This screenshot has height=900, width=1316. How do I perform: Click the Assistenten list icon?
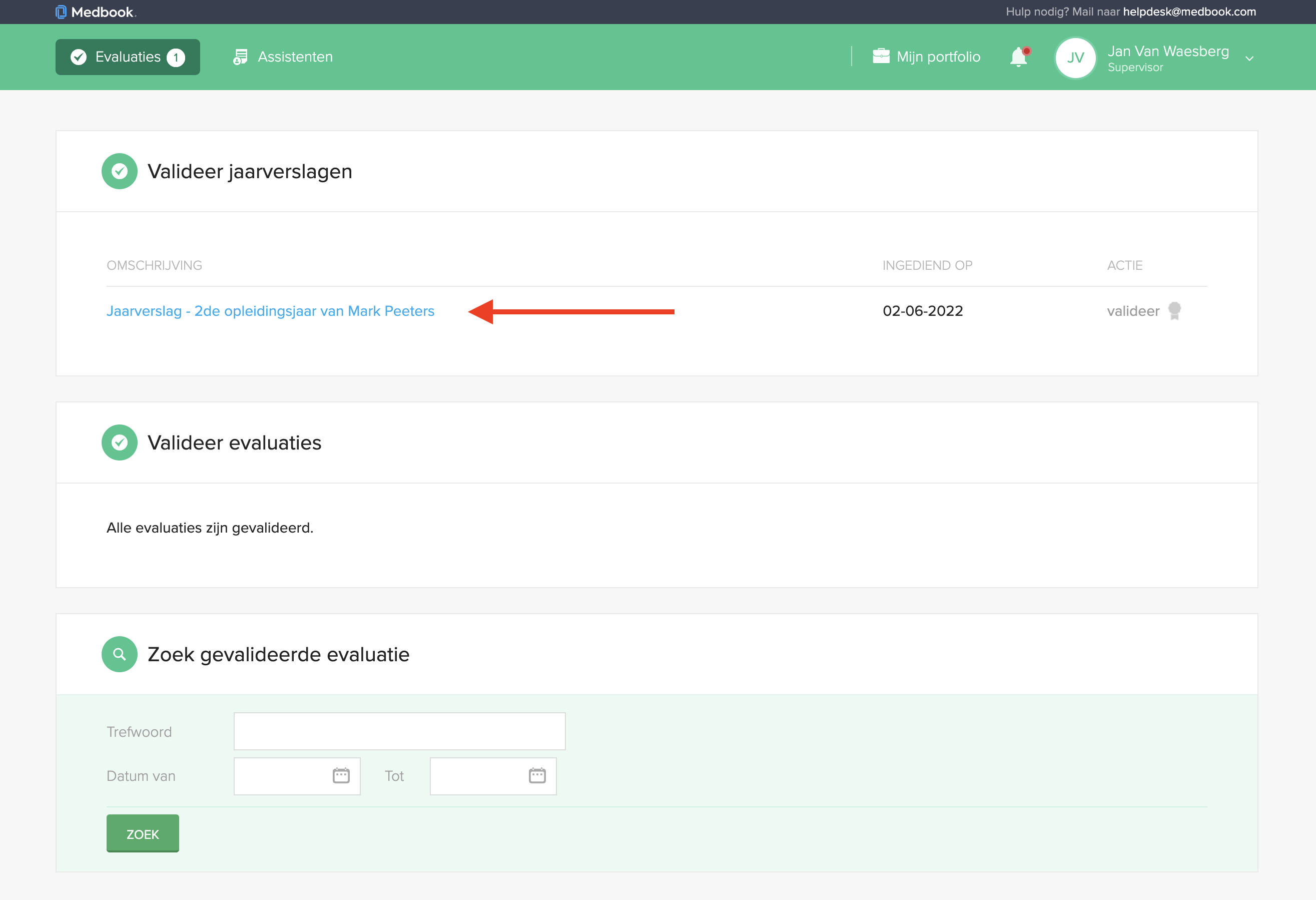(240, 57)
